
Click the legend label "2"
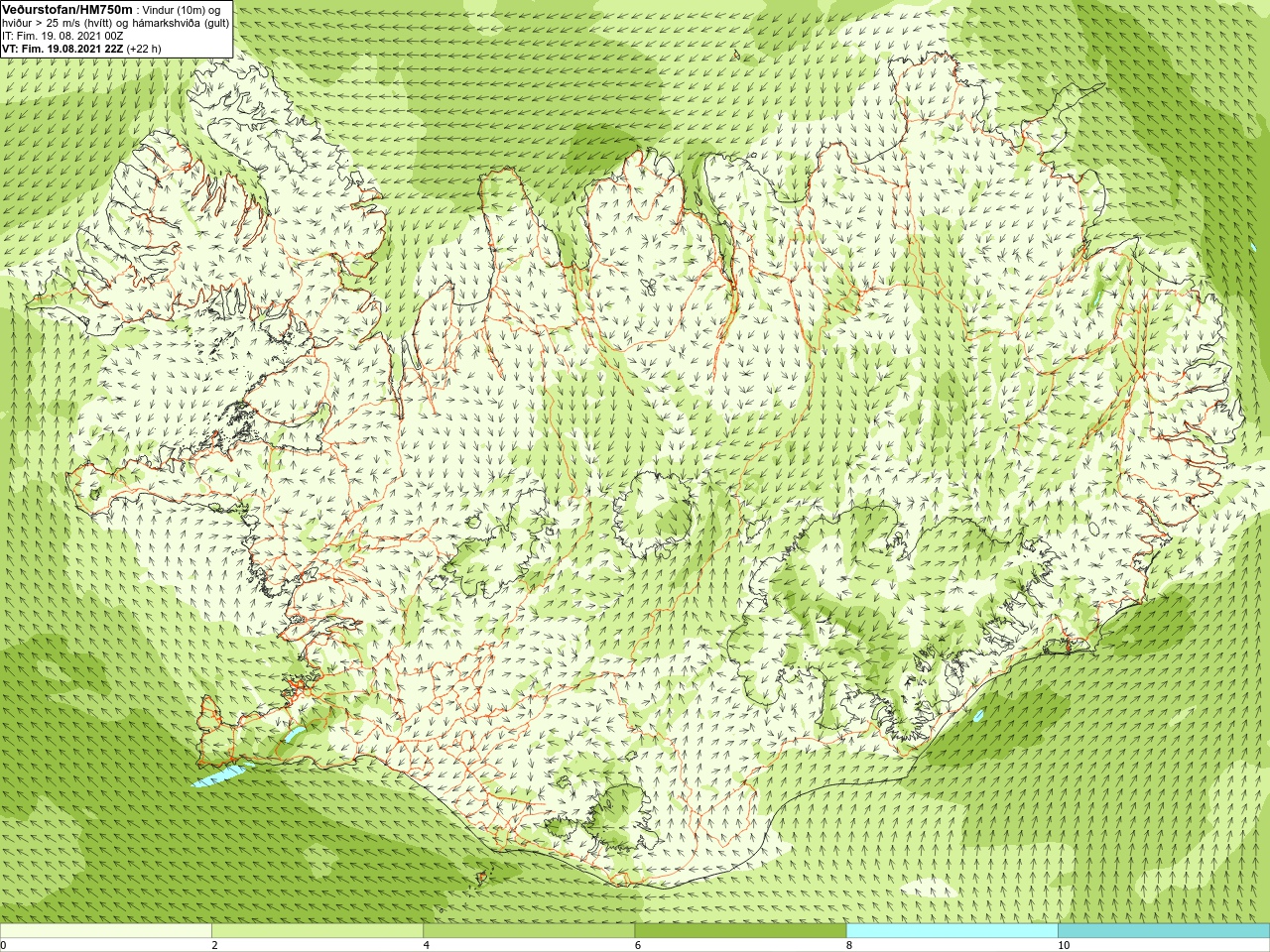point(215,945)
